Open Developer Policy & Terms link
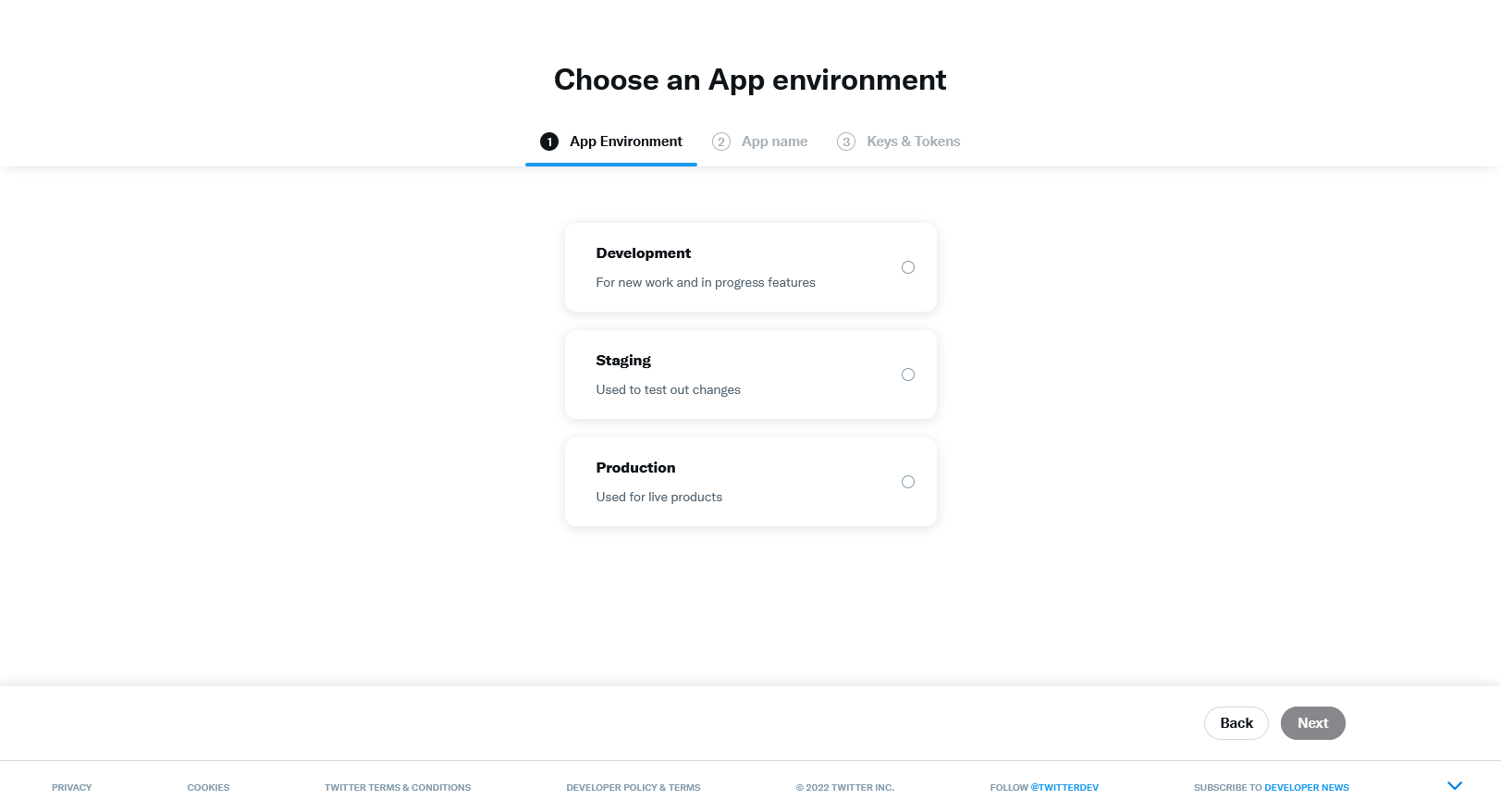The height and width of the screenshot is (812, 1501). (634, 788)
